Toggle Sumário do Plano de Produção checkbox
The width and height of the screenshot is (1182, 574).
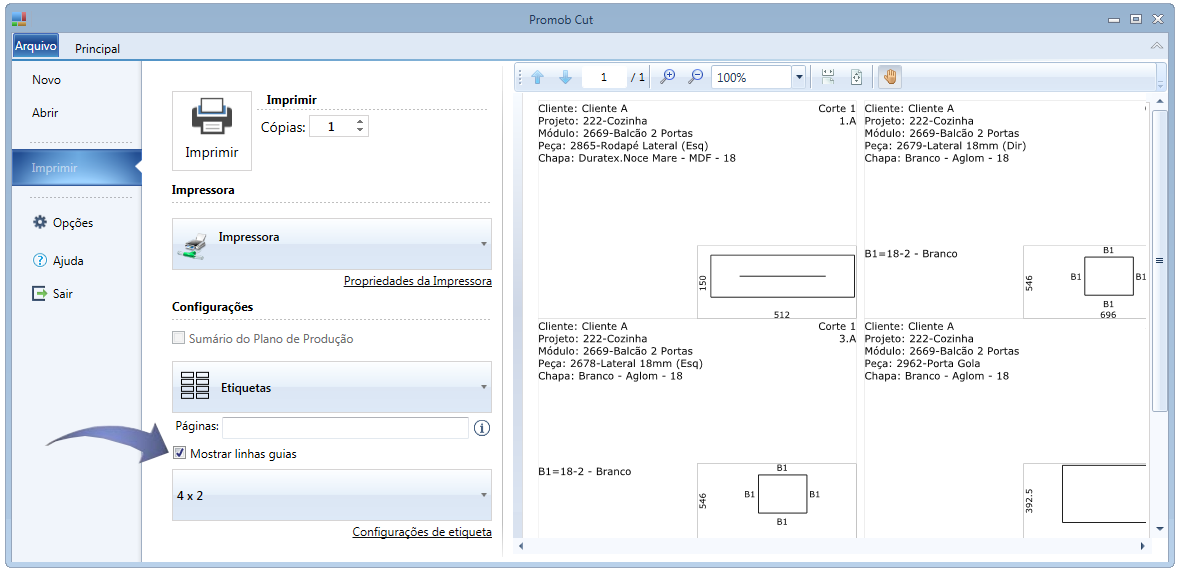click(x=179, y=339)
